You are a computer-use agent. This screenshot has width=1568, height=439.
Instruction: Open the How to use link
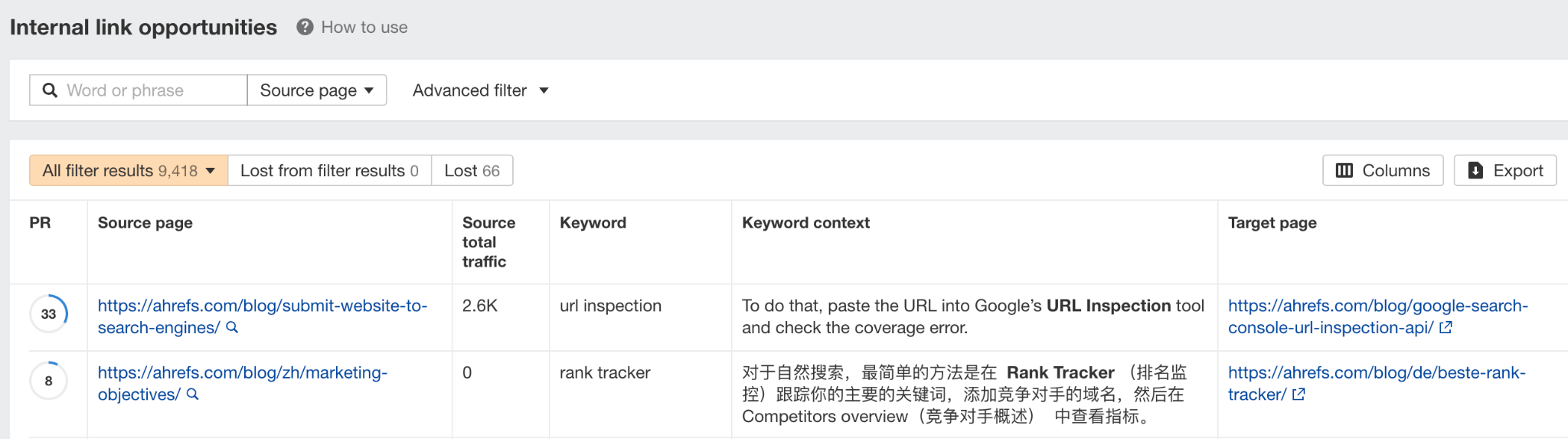point(364,28)
